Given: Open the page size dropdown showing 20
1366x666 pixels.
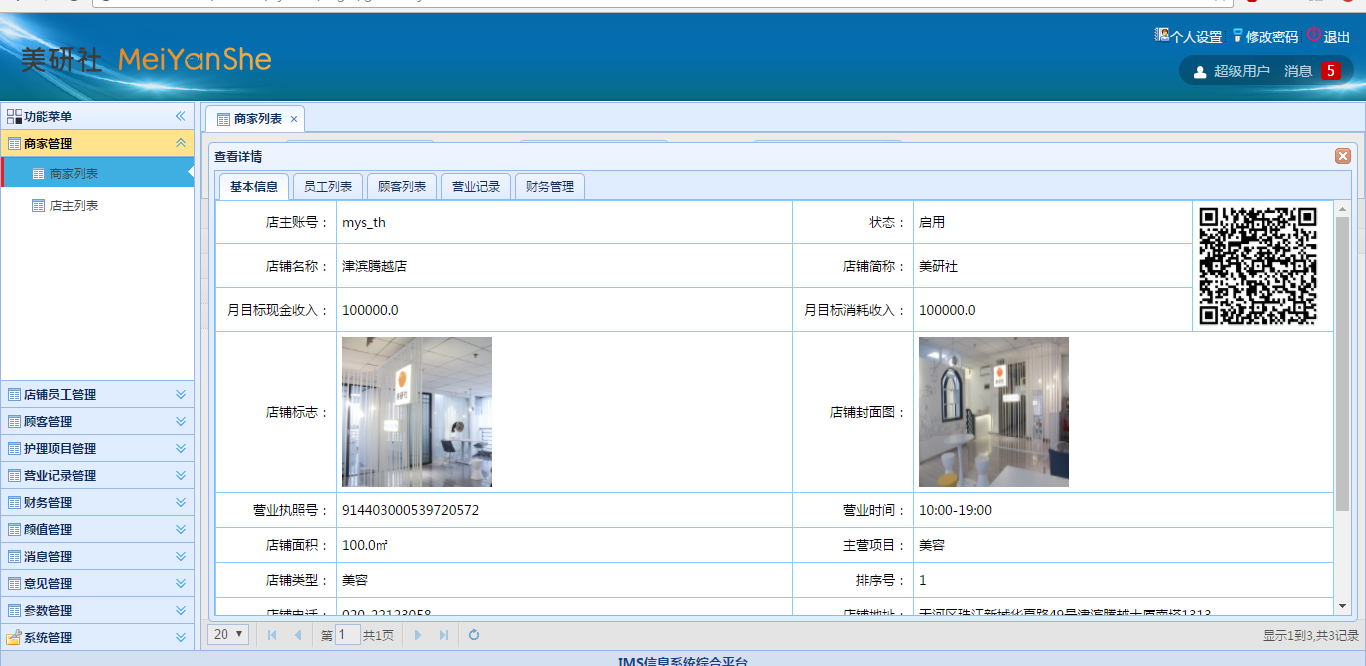Looking at the screenshot, I should click(x=229, y=635).
